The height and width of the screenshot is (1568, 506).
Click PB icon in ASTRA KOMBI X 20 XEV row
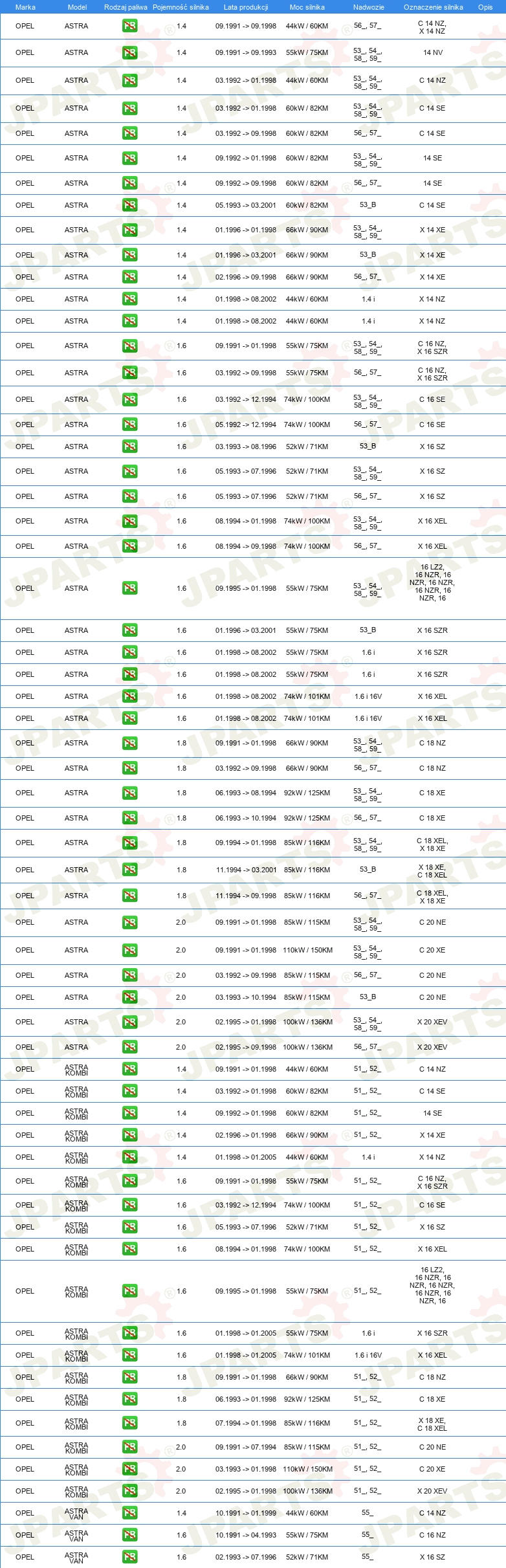point(129,1491)
